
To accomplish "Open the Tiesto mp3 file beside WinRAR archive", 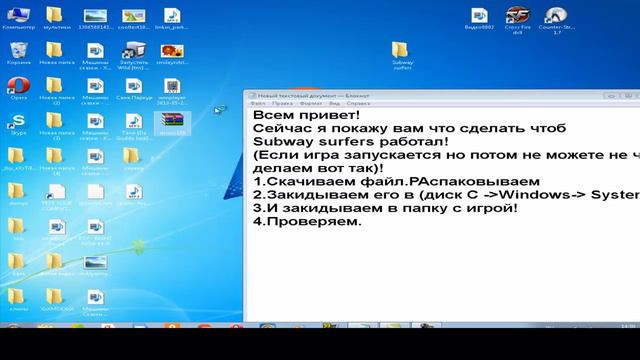I will pos(133,126).
